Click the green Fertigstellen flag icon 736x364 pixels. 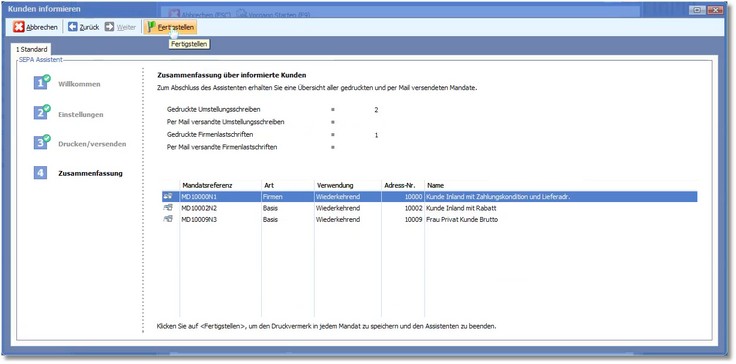pyautogui.click(x=151, y=27)
